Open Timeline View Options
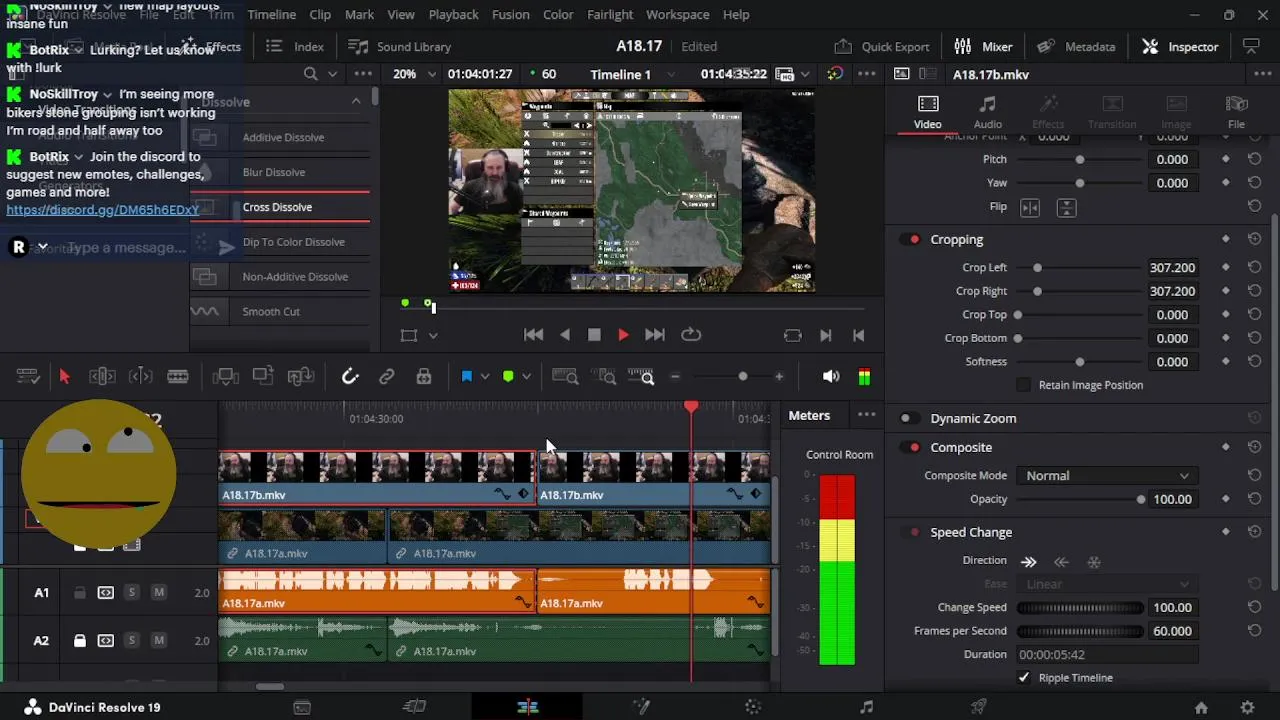 coord(28,376)
